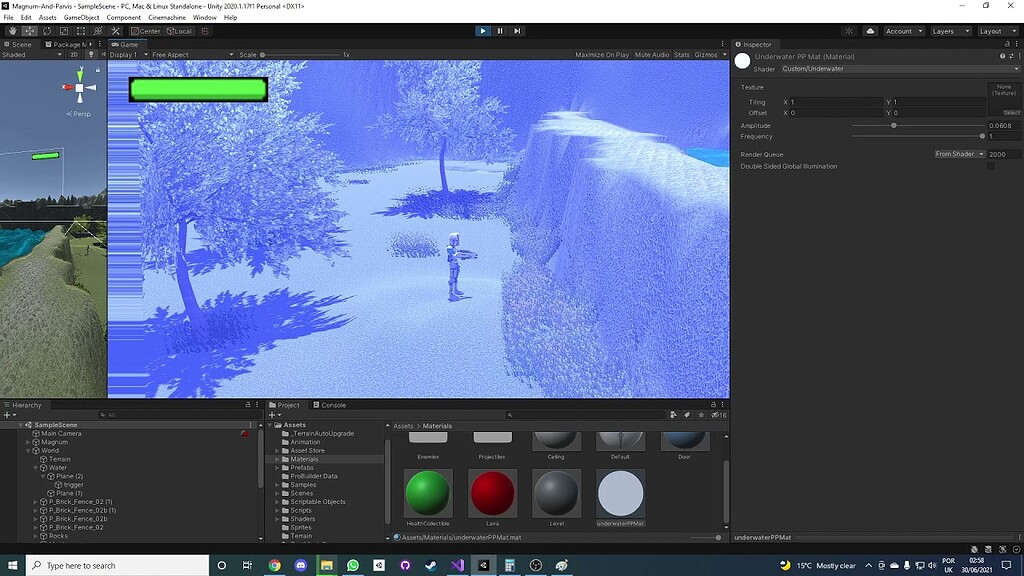Enable Double Sided Global Illumination
1024x576 pixels.
[994, 166]
